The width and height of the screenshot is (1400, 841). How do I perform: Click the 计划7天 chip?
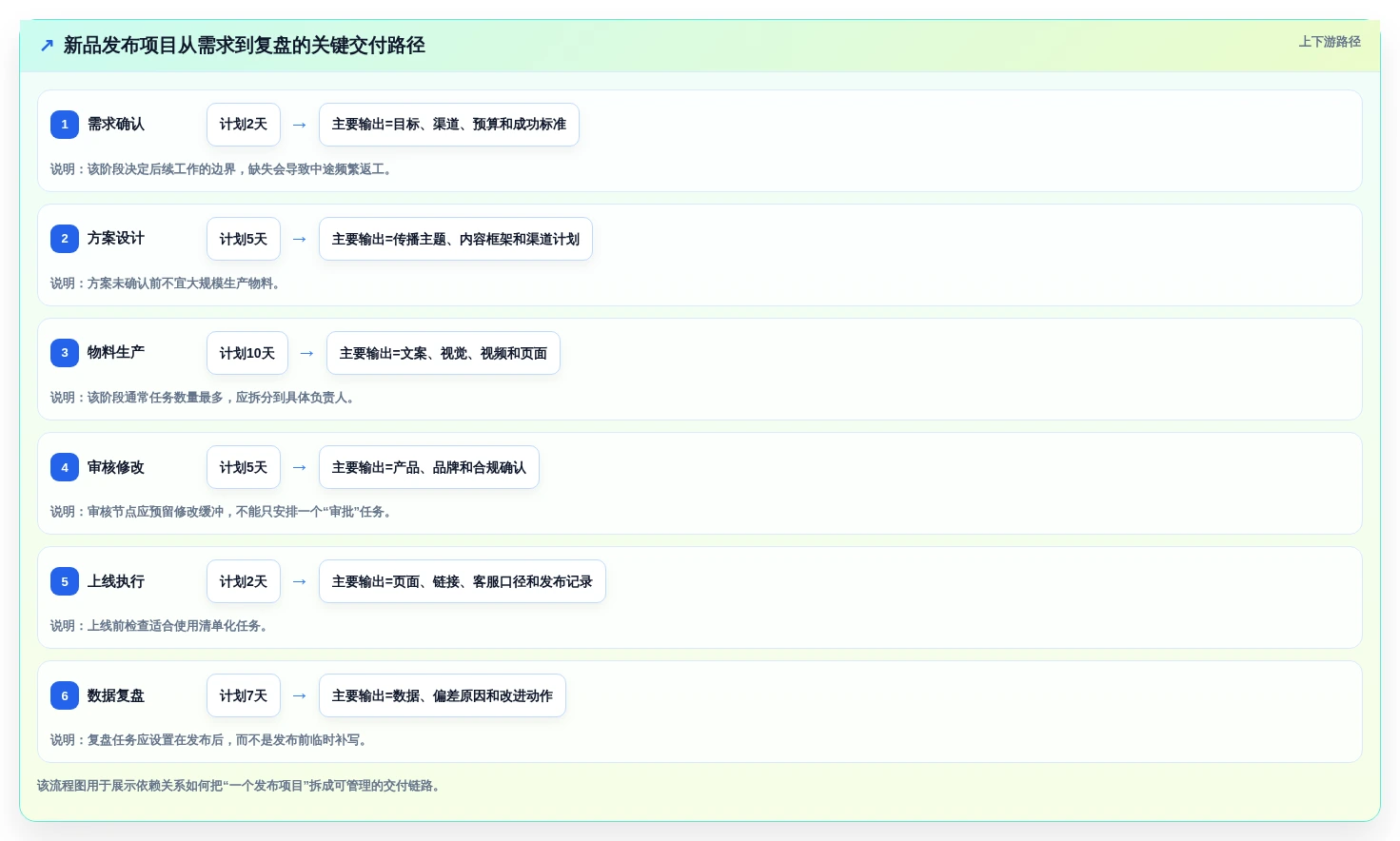pyautogui.click(x=244, y=695)
